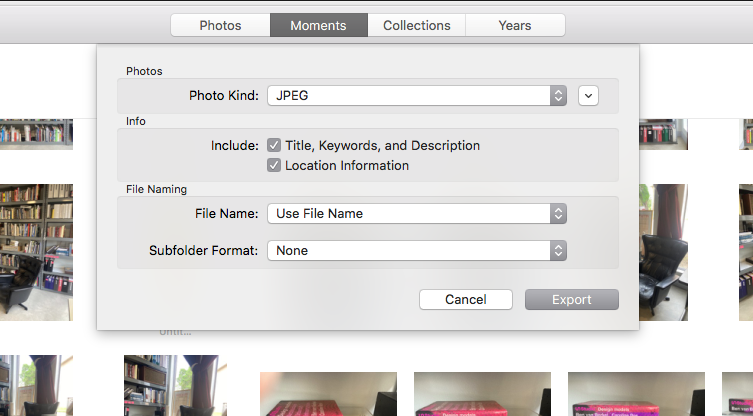This screenshot has width=753, height=416.
Task: Select leftmost pink book thumbnail
Action: tap(328, 394)
